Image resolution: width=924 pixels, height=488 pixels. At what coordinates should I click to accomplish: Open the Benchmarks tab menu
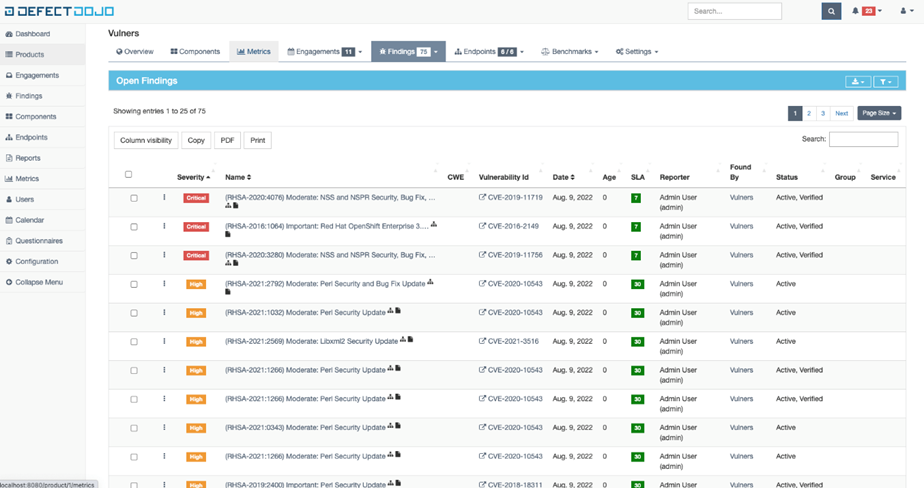tap(570, 51)
